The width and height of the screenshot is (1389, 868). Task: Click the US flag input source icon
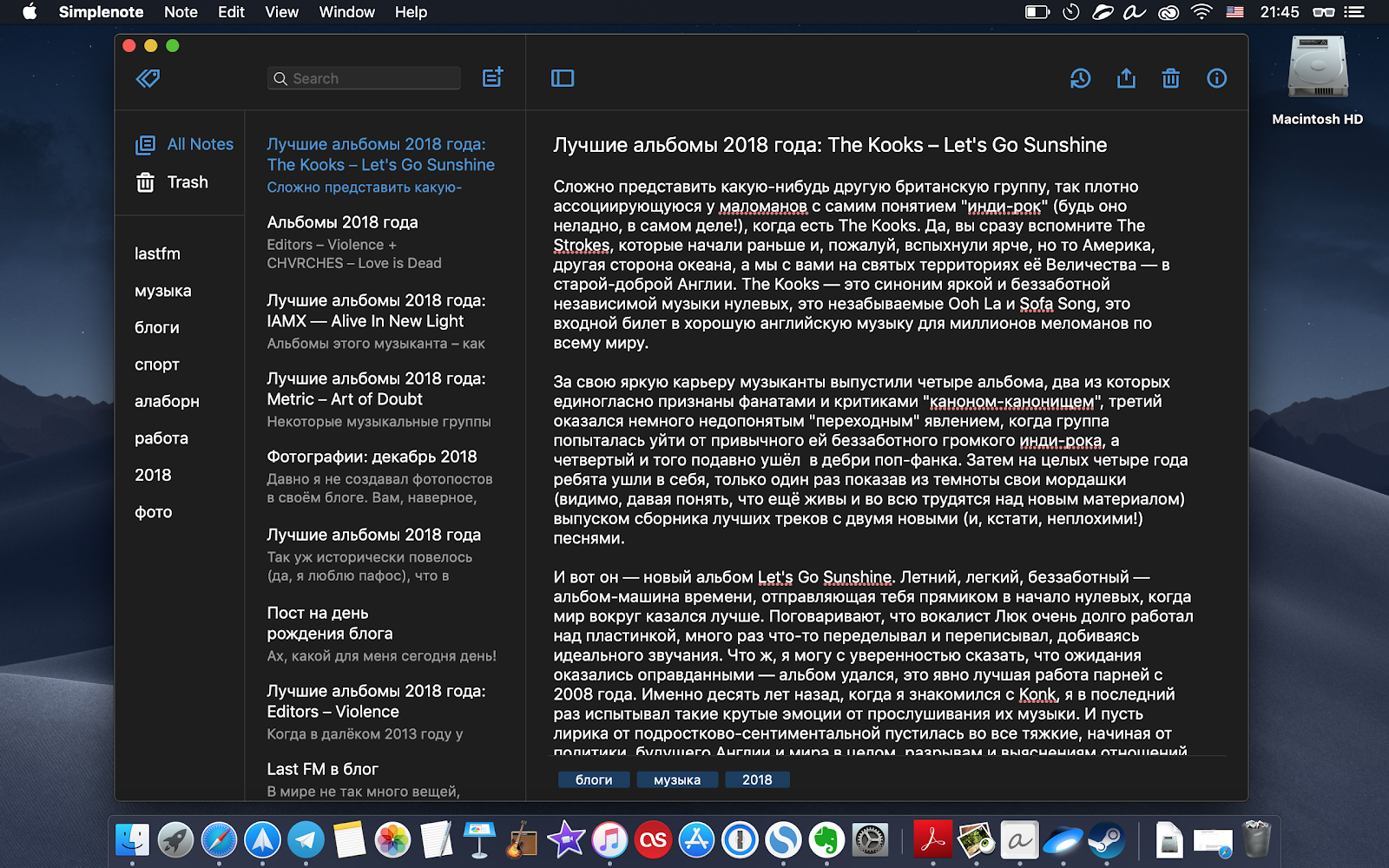click(1234, 12)
